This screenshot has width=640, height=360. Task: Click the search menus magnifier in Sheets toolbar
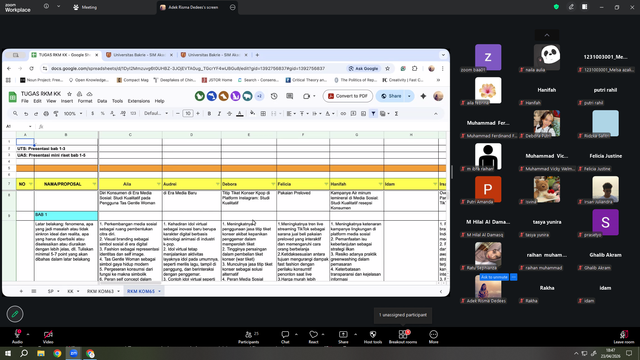click(x=15, y=113)
